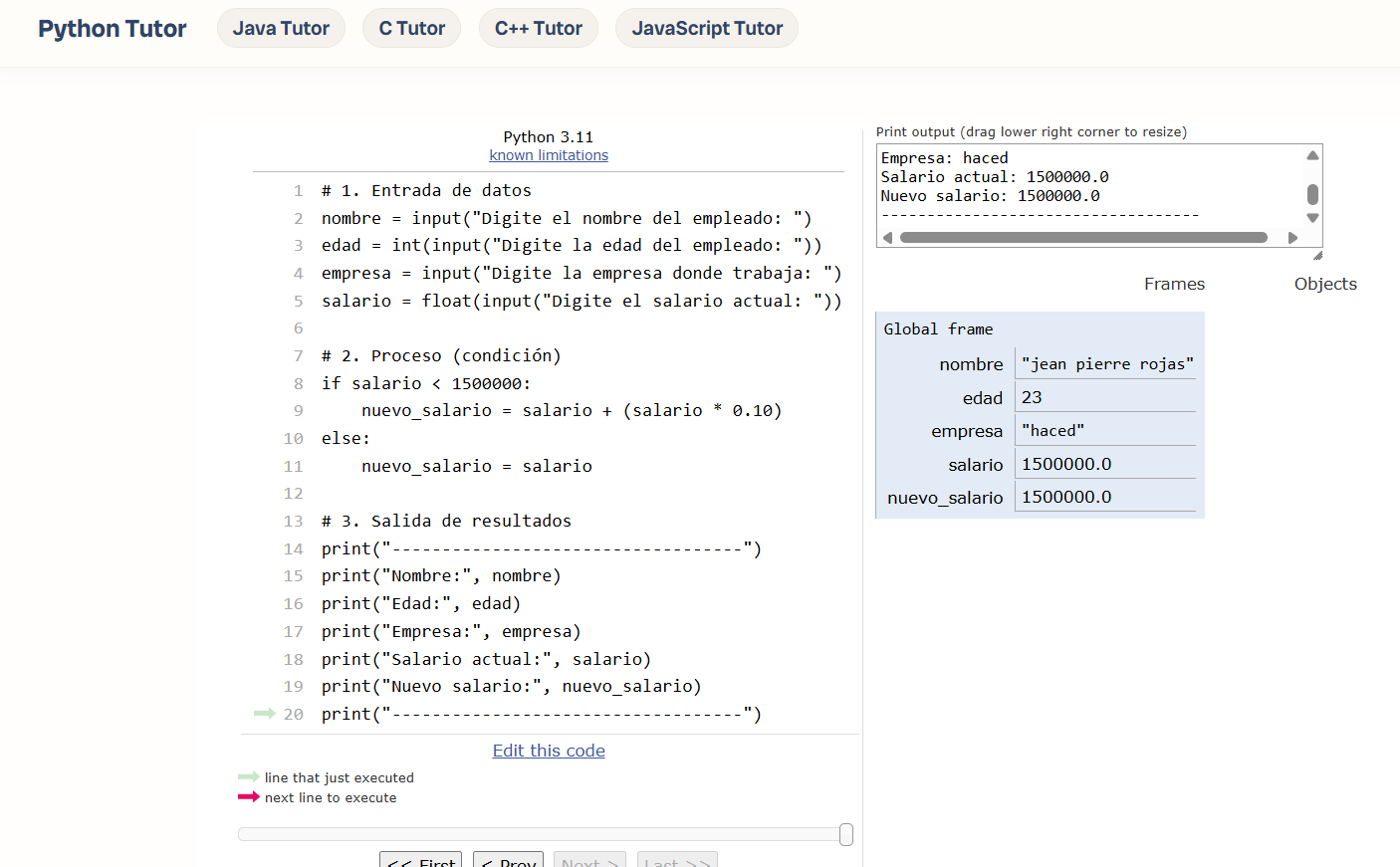Click the print output horizontal scrollbar thumb
The height and width of the screenshot is (867, 1400).
(1083, 238)
